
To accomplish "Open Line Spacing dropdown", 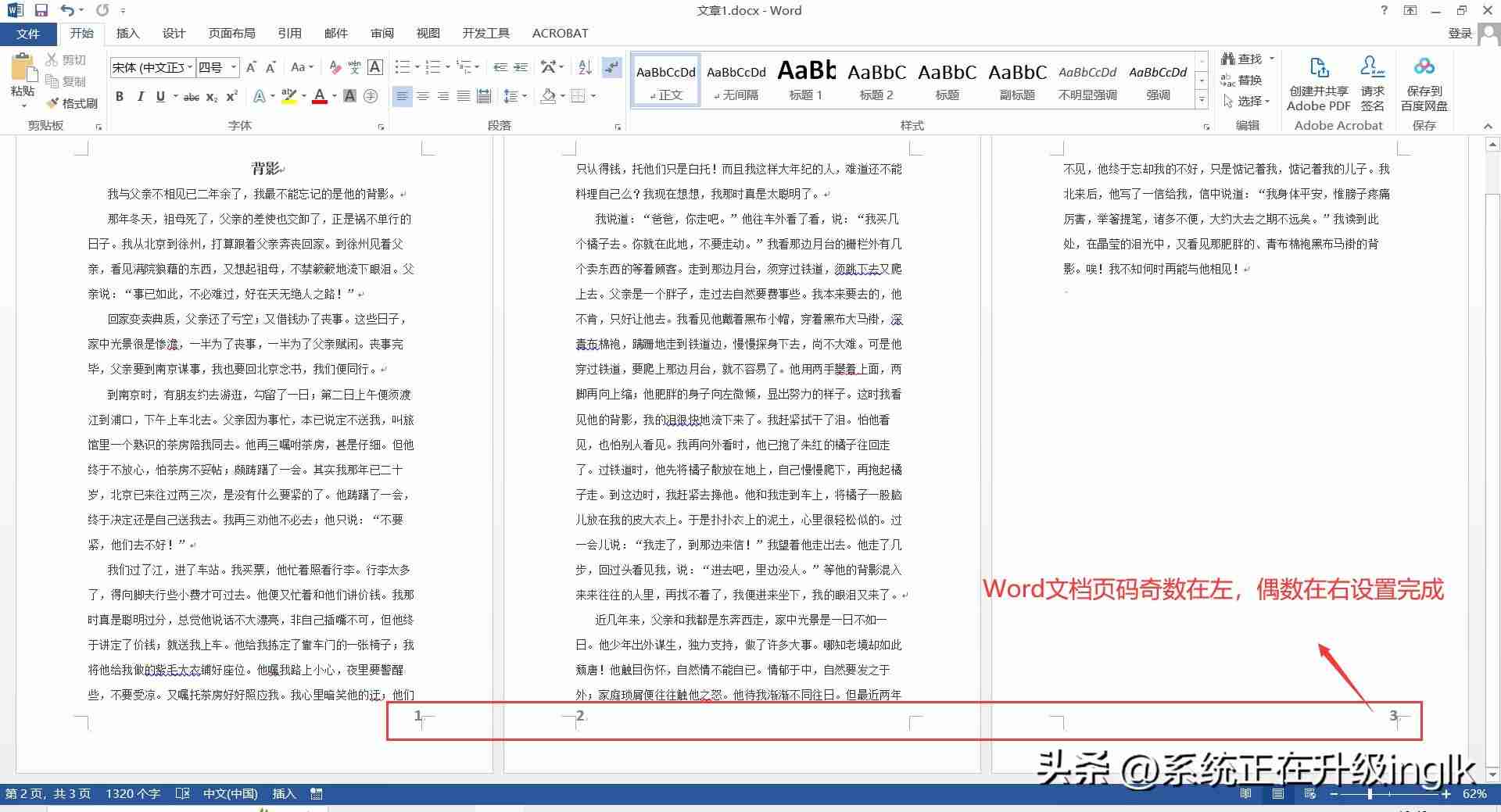I will pyautogui.click(x=514, y=96).
